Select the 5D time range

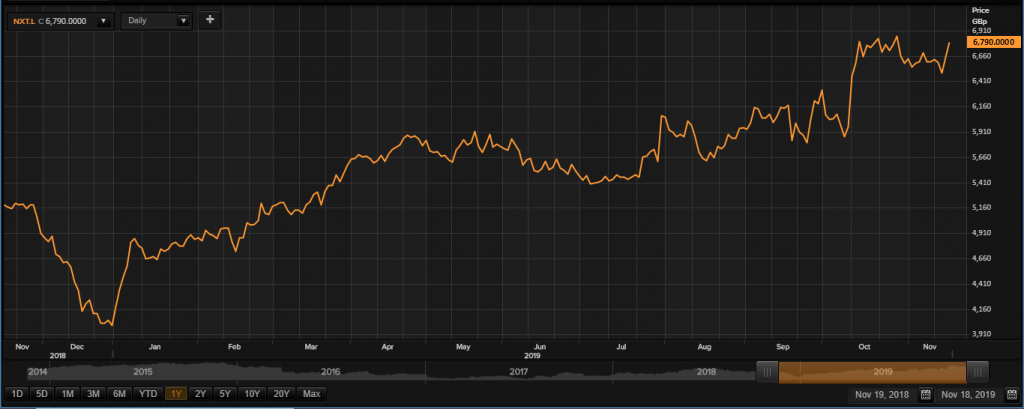click(42, 394)
